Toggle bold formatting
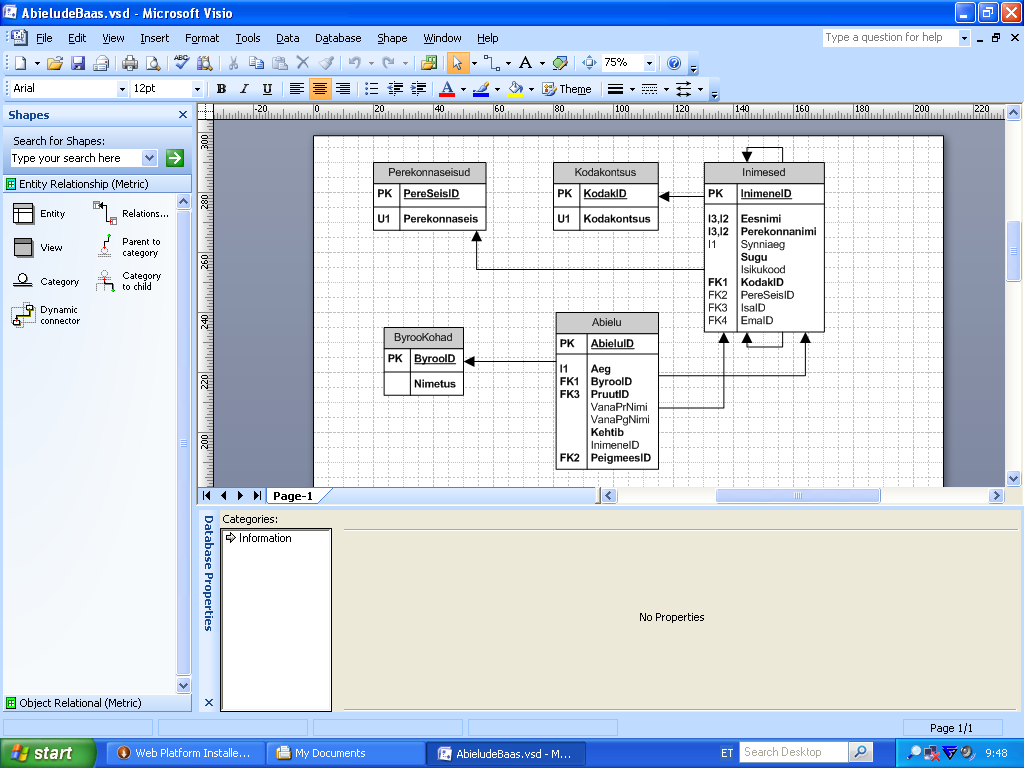This screenshot has height=768, width=1024. pos(221,89)
